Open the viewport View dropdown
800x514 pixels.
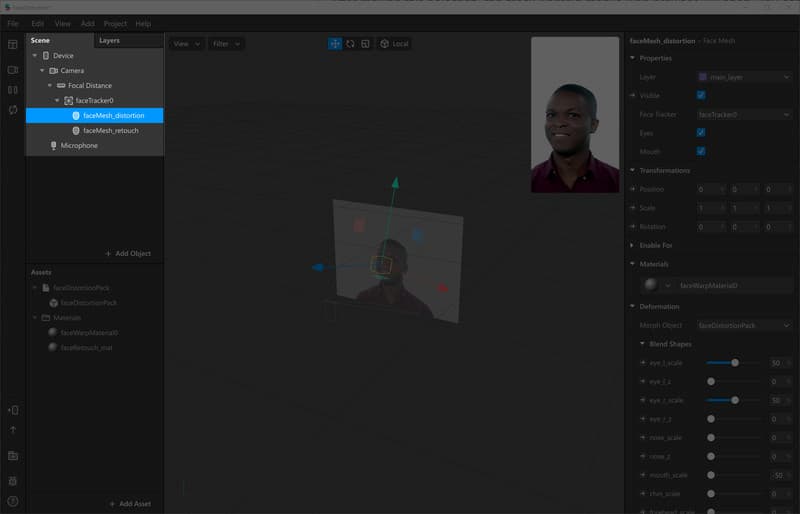point(186,44)
